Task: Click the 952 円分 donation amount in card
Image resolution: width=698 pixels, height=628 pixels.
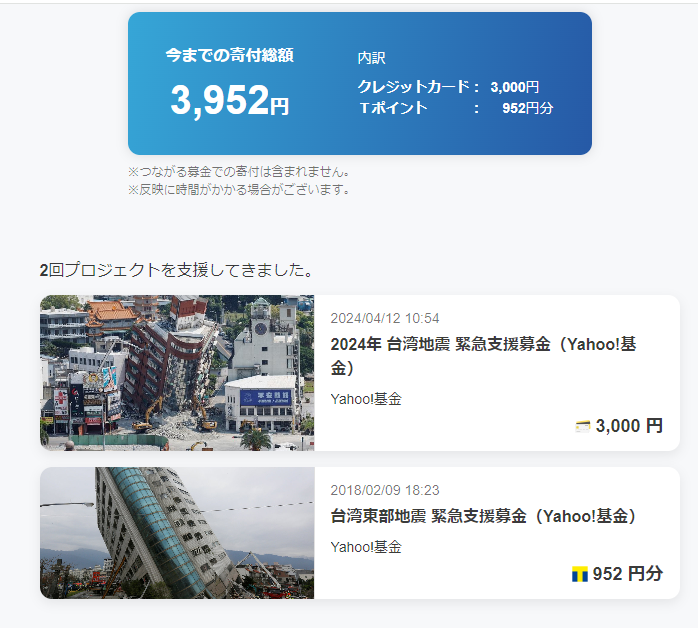Action: (628, 574)
